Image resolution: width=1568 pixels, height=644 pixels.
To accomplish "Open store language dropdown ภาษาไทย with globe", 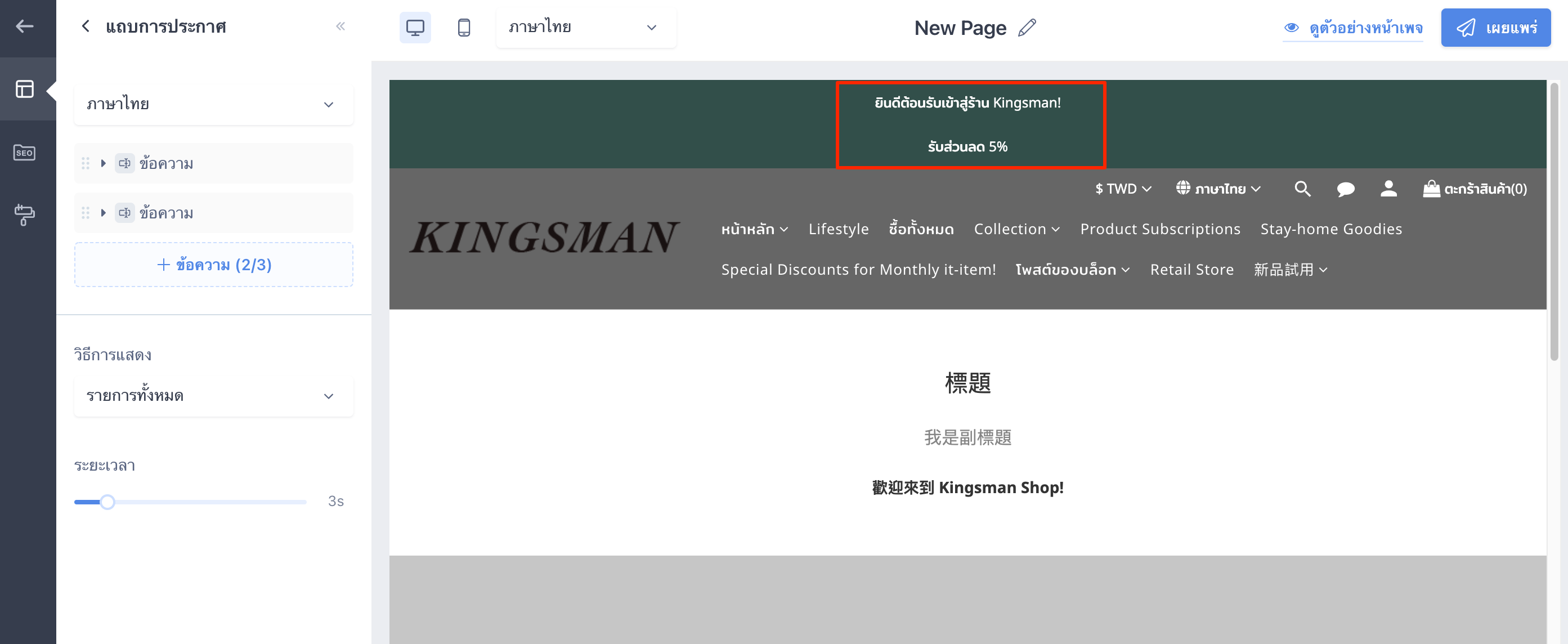I will tap(1218, 189).
